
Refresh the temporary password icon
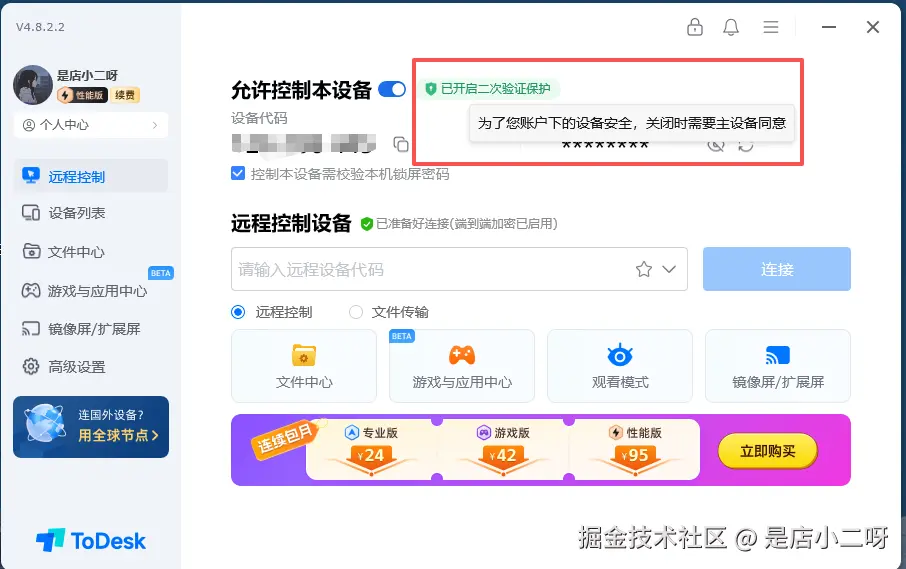[746, 144]
